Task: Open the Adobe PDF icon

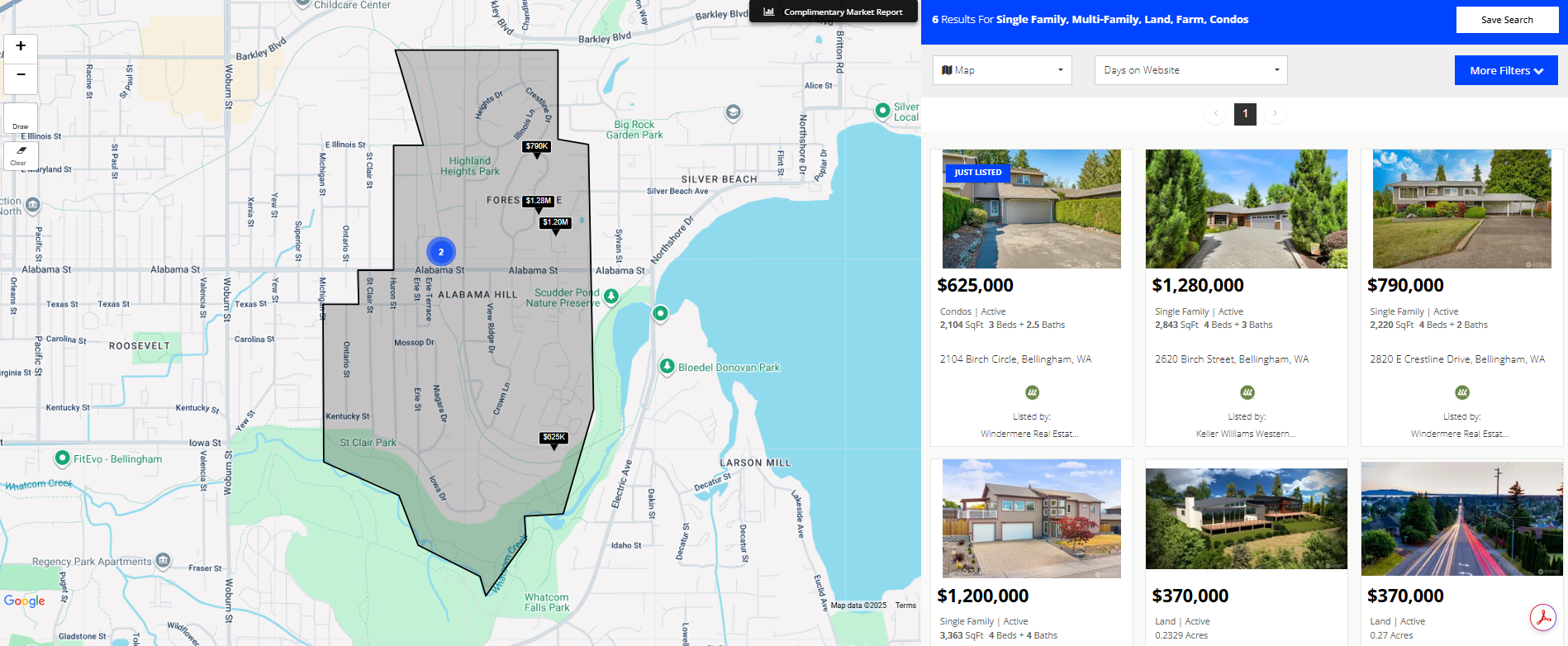Action: (1543, 617)
